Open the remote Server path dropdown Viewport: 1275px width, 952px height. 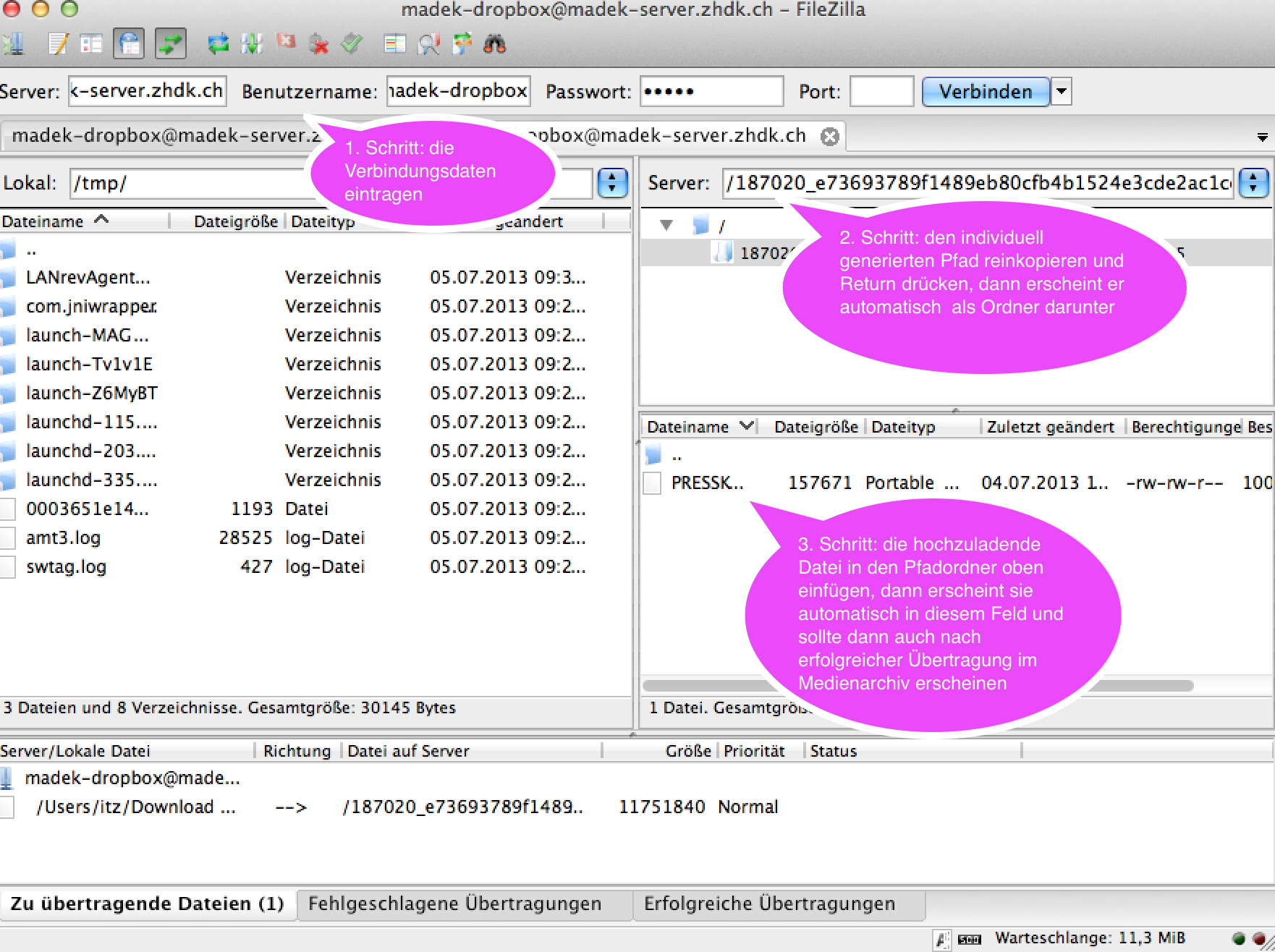pos(1253,183)
